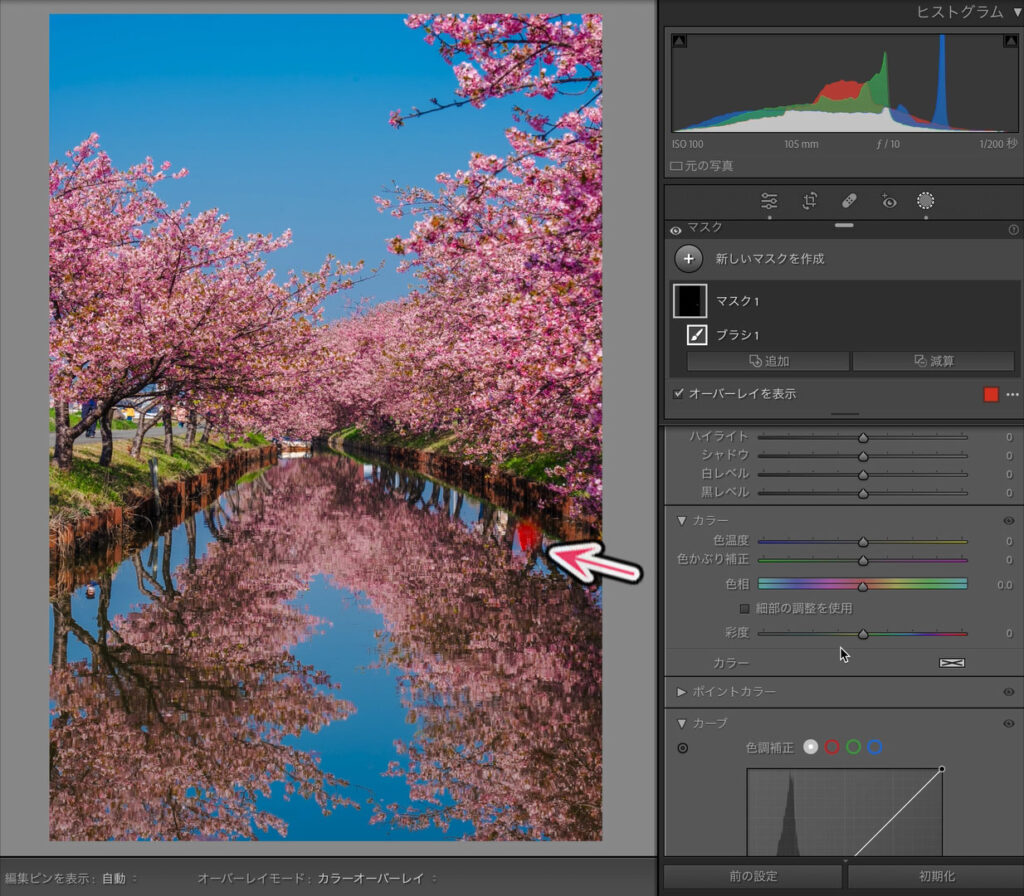Expand the ポイントカラー section
This screenshot has height=896, width=1024.
pos(682,691)
